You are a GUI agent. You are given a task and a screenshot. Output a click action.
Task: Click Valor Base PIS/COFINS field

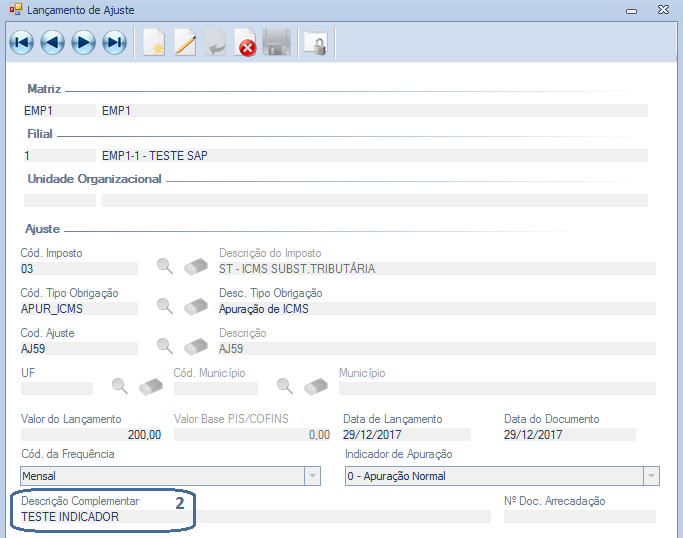[252, 435]
